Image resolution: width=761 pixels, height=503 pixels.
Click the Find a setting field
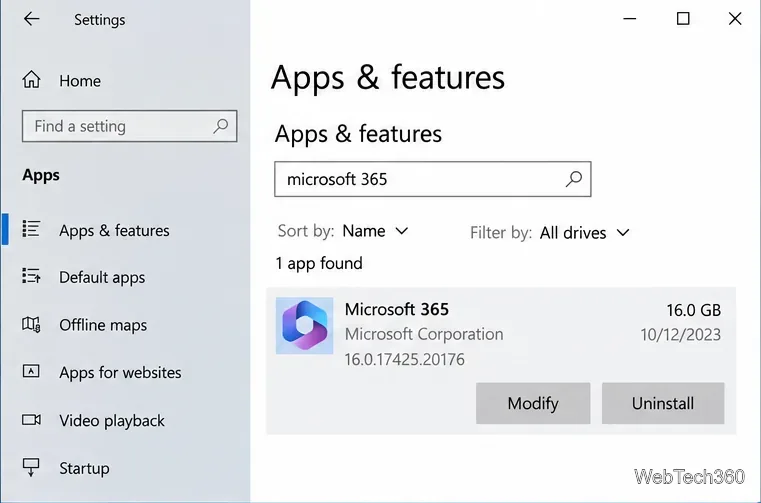pos(130,126)
